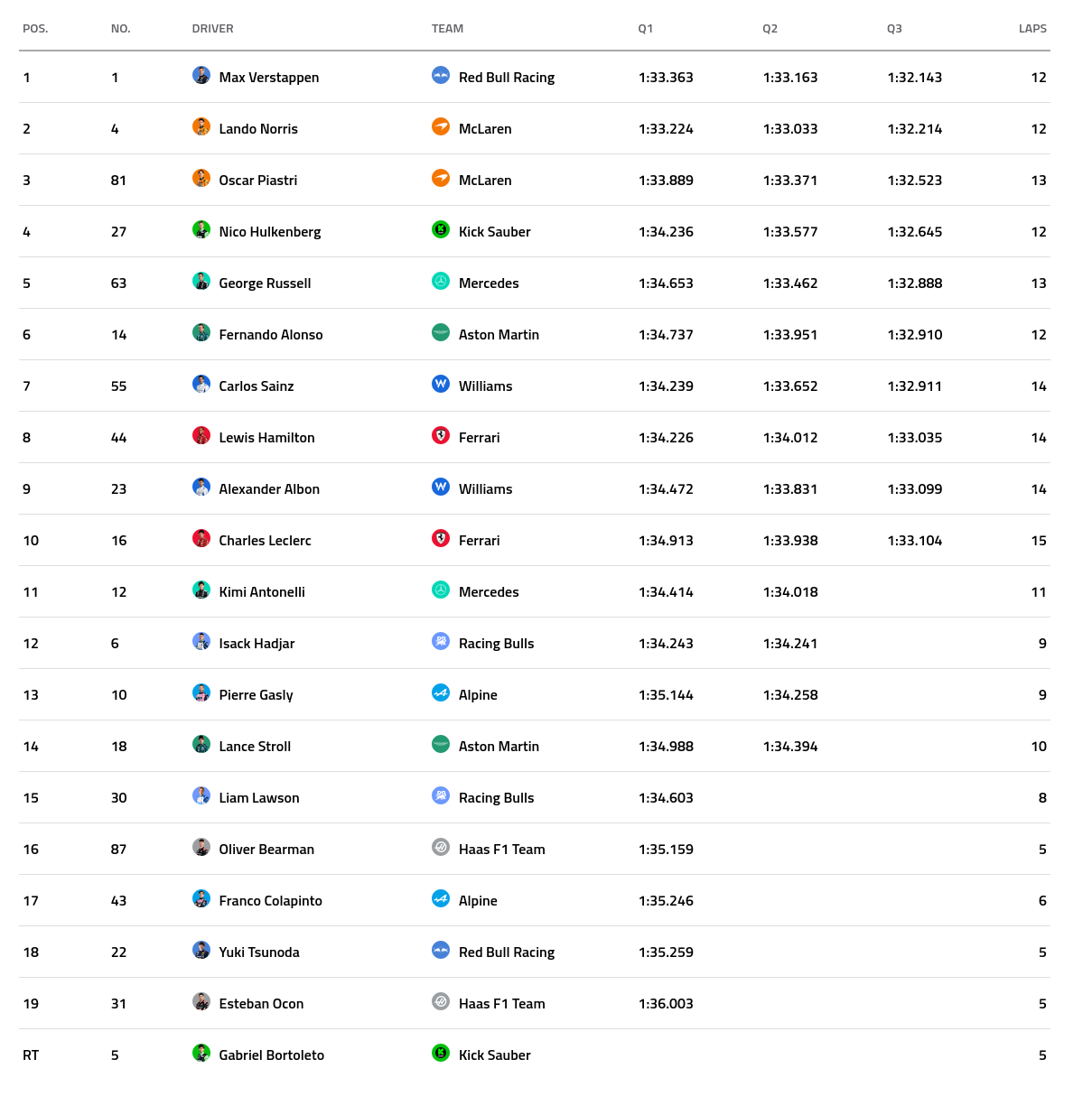Viewport: 1092px width, 1115px height.
Task: Click Charles Leclerc's driver avatar
Action: [201, 539]
